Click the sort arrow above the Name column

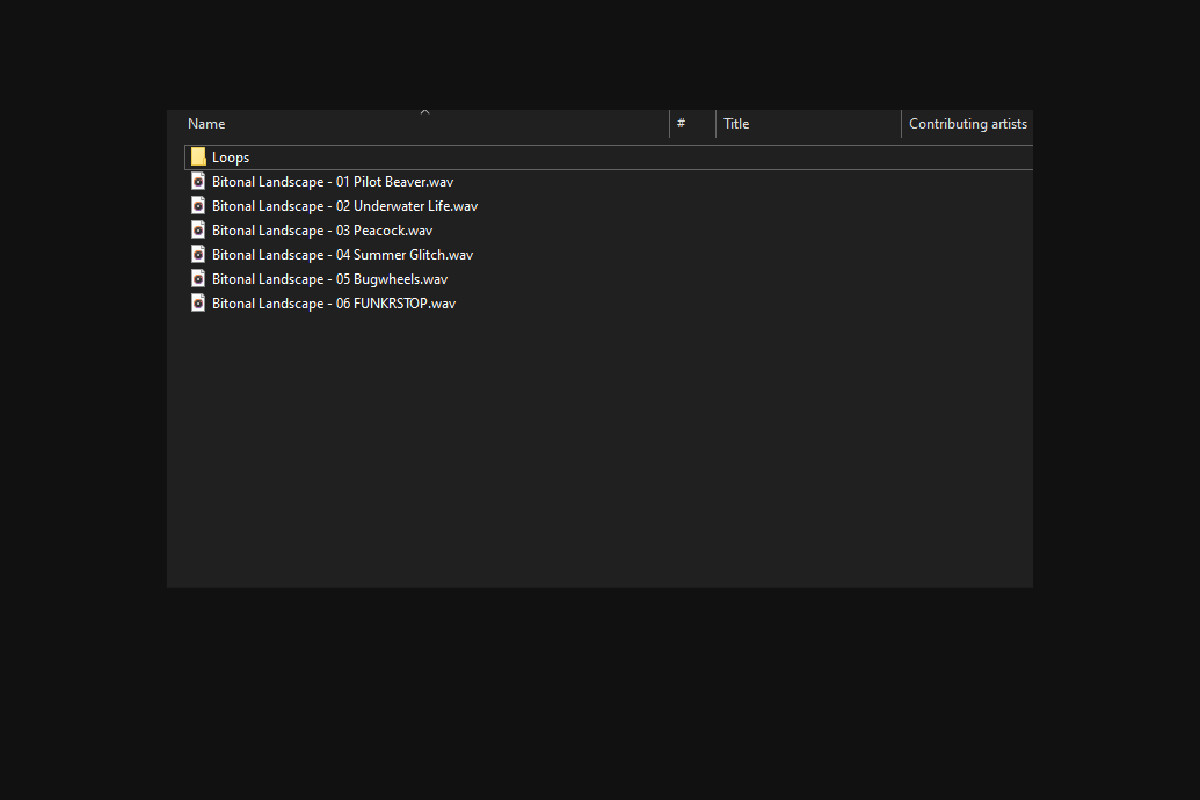425,113
